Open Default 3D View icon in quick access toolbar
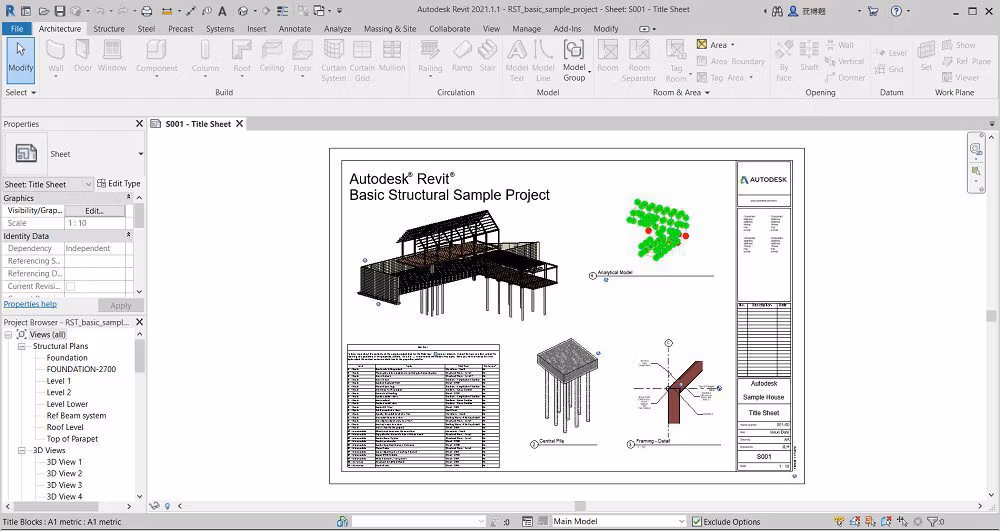 tap(242, 11)
